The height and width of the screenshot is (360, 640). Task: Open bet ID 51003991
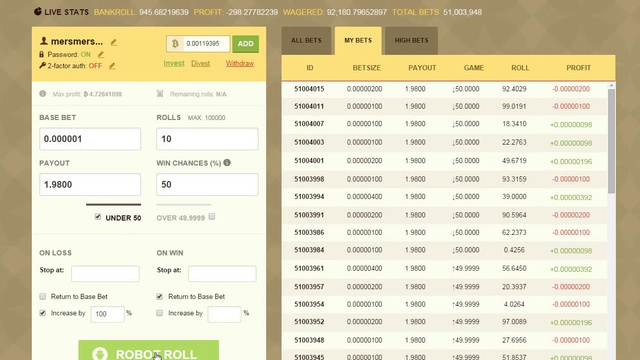coord(309,215)
